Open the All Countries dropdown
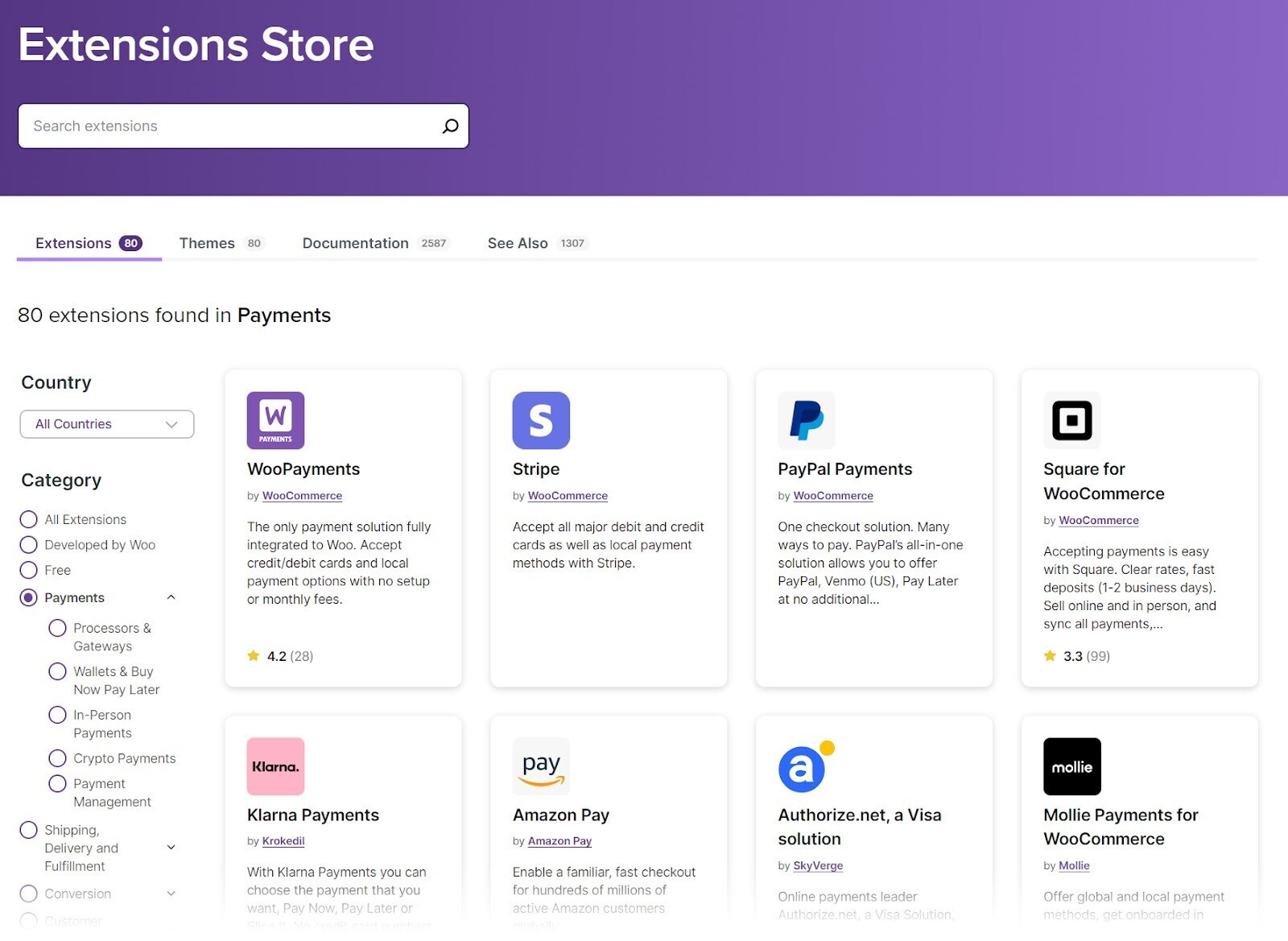 [106, 423]
